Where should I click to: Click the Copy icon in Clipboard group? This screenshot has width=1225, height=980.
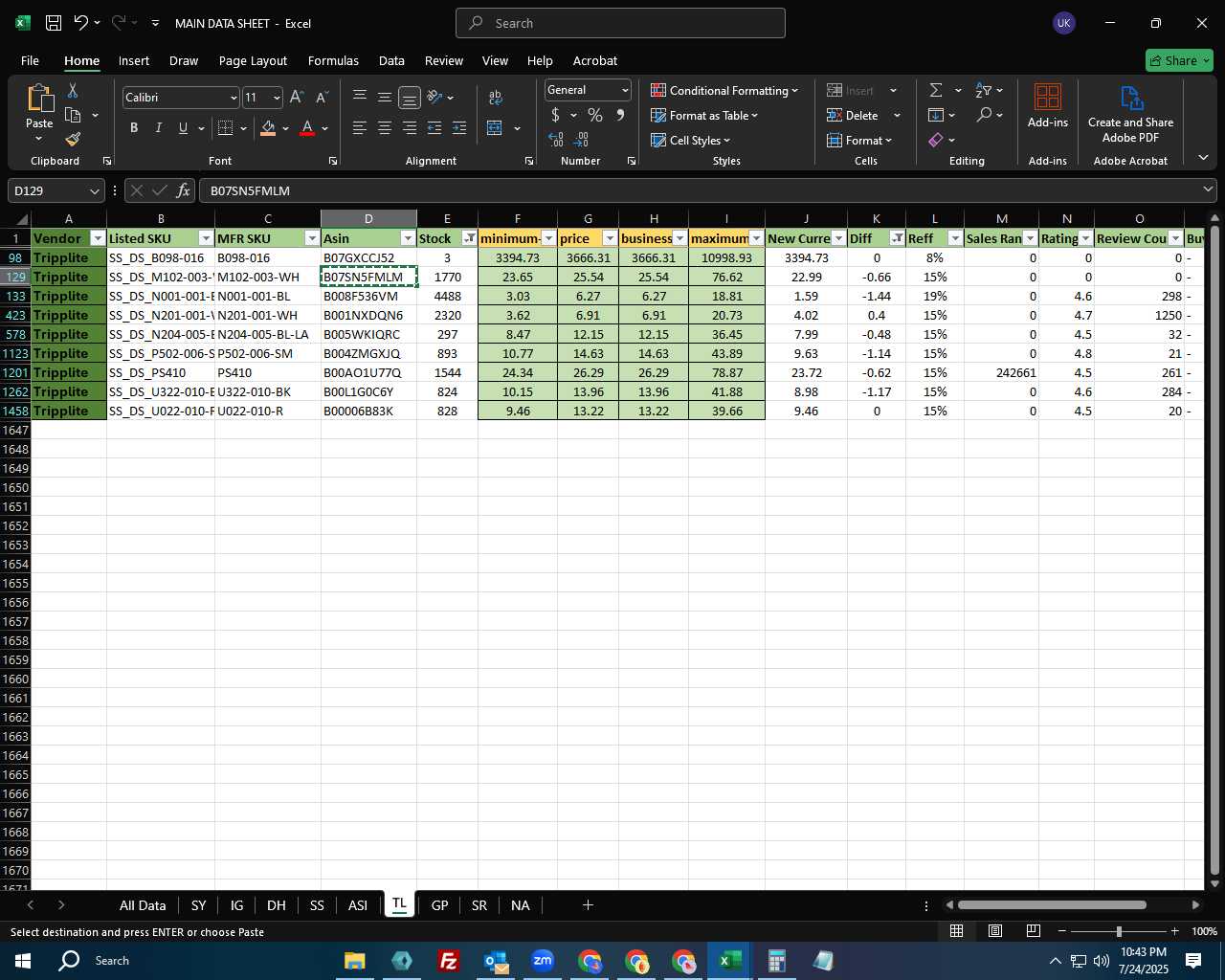(73, 115)
